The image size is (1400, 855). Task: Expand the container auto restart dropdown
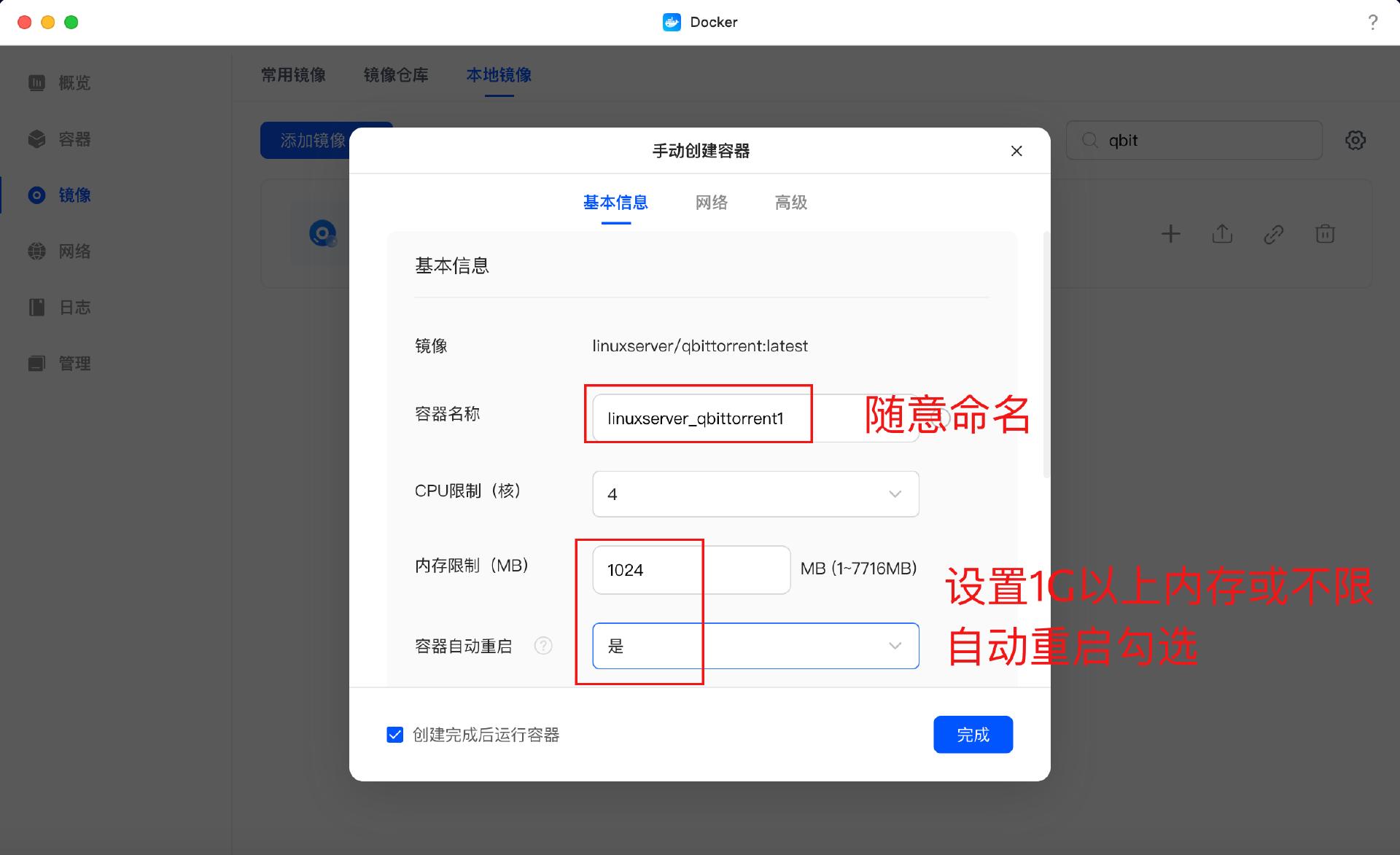coord(755,646)
